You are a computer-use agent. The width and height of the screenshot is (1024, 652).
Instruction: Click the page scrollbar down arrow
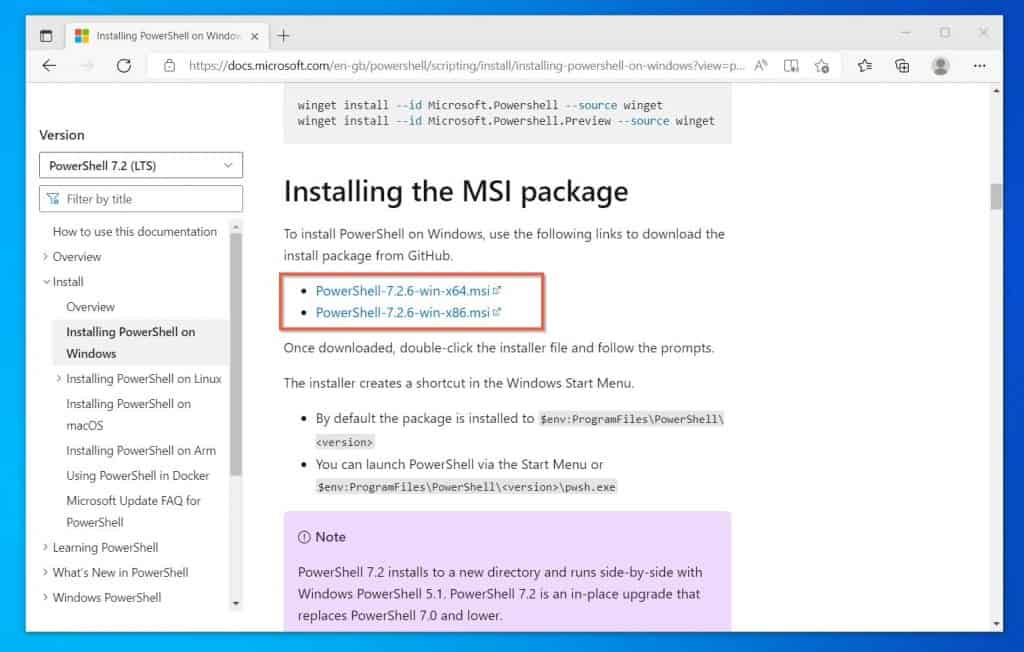coord(996,624)
